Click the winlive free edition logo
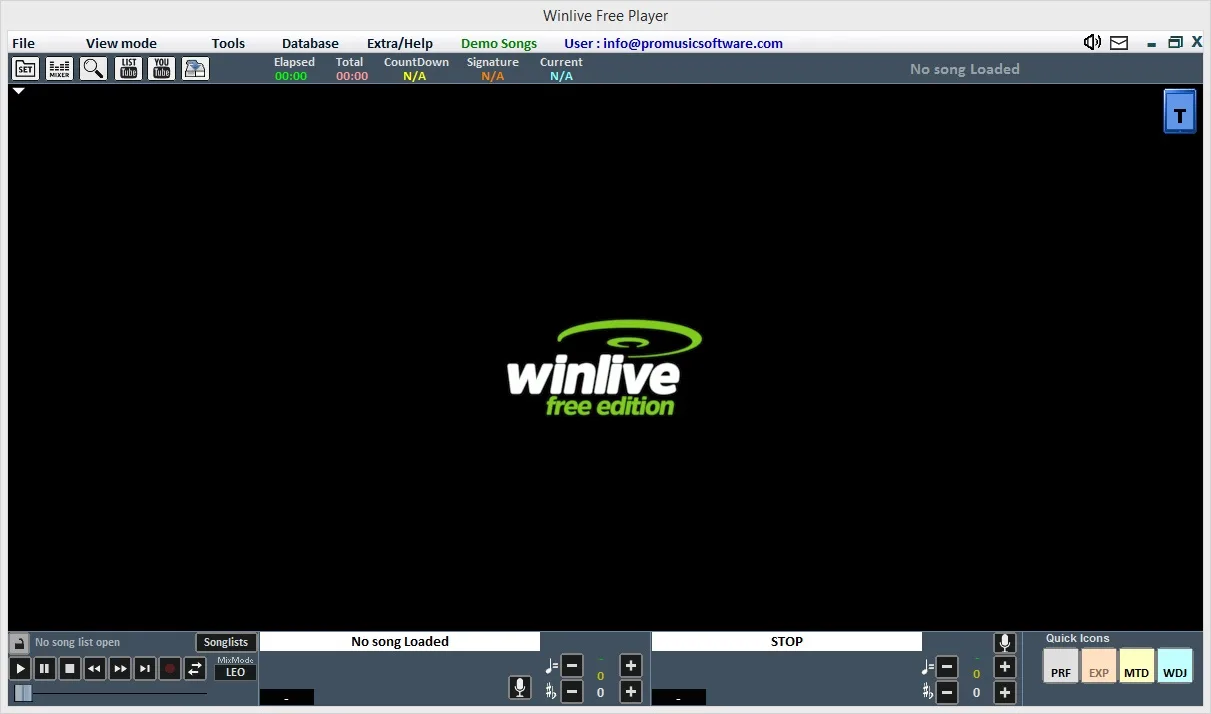 pyautogui.click(x=604, y=368)
